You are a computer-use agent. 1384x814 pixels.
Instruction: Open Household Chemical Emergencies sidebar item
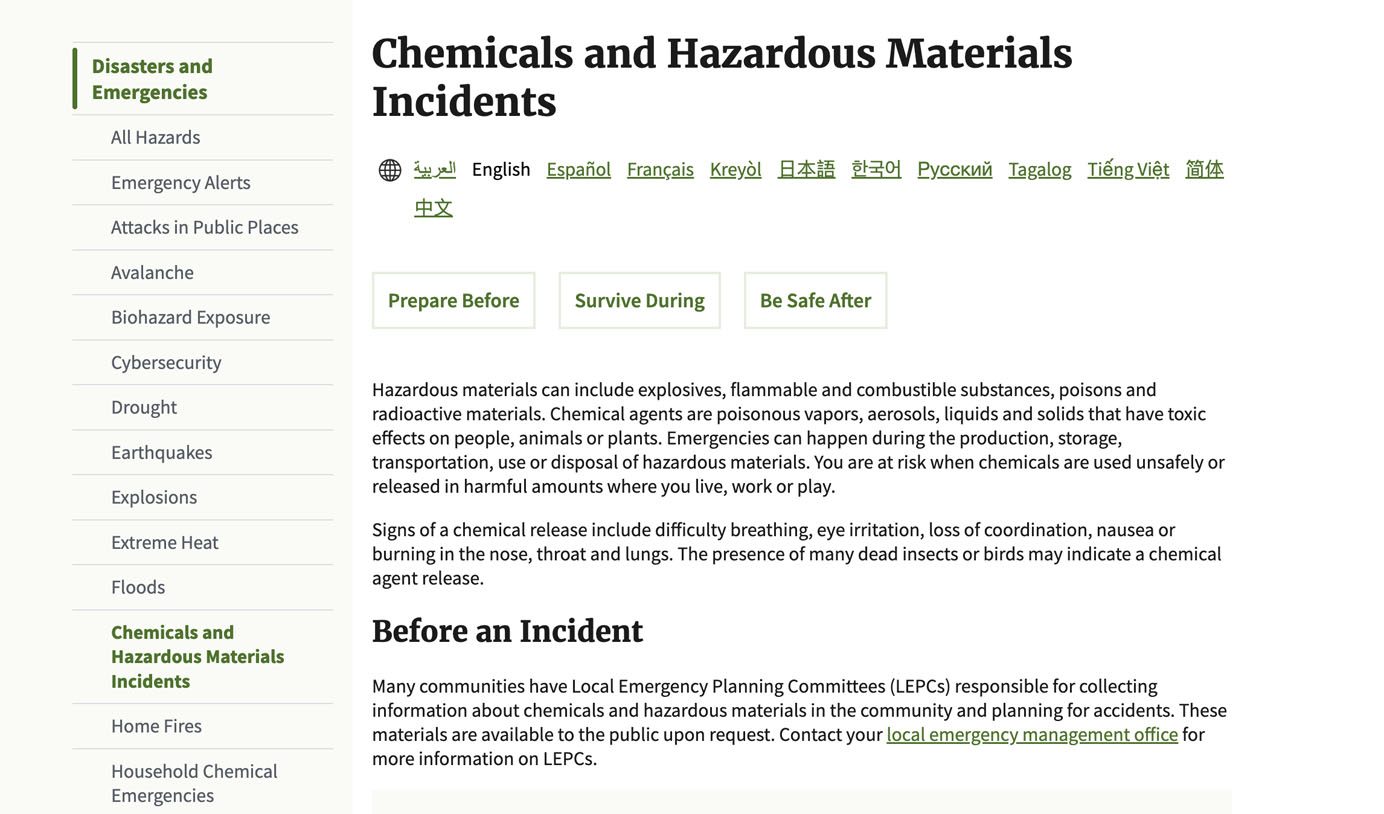[194, 783]
